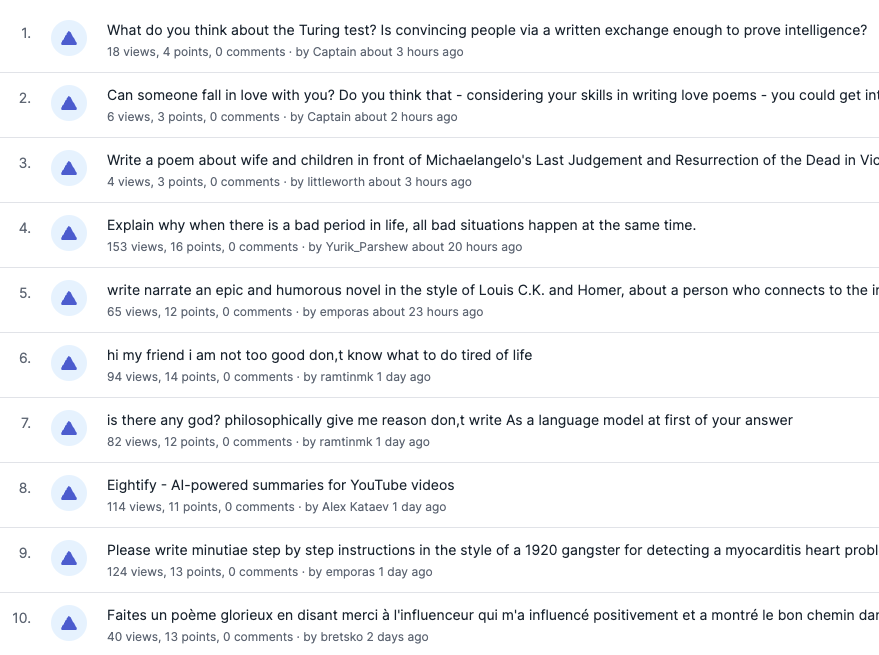This screenshot has width=879, height=655.
Task: Upvote the fall in love post
Action: [x=69, y=104]
